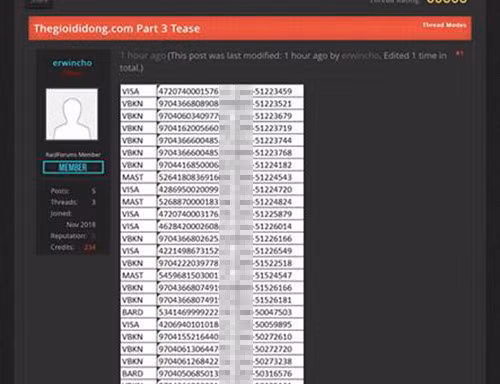Open the Thread Modes menu
The image size is (500, 384).
444,25
